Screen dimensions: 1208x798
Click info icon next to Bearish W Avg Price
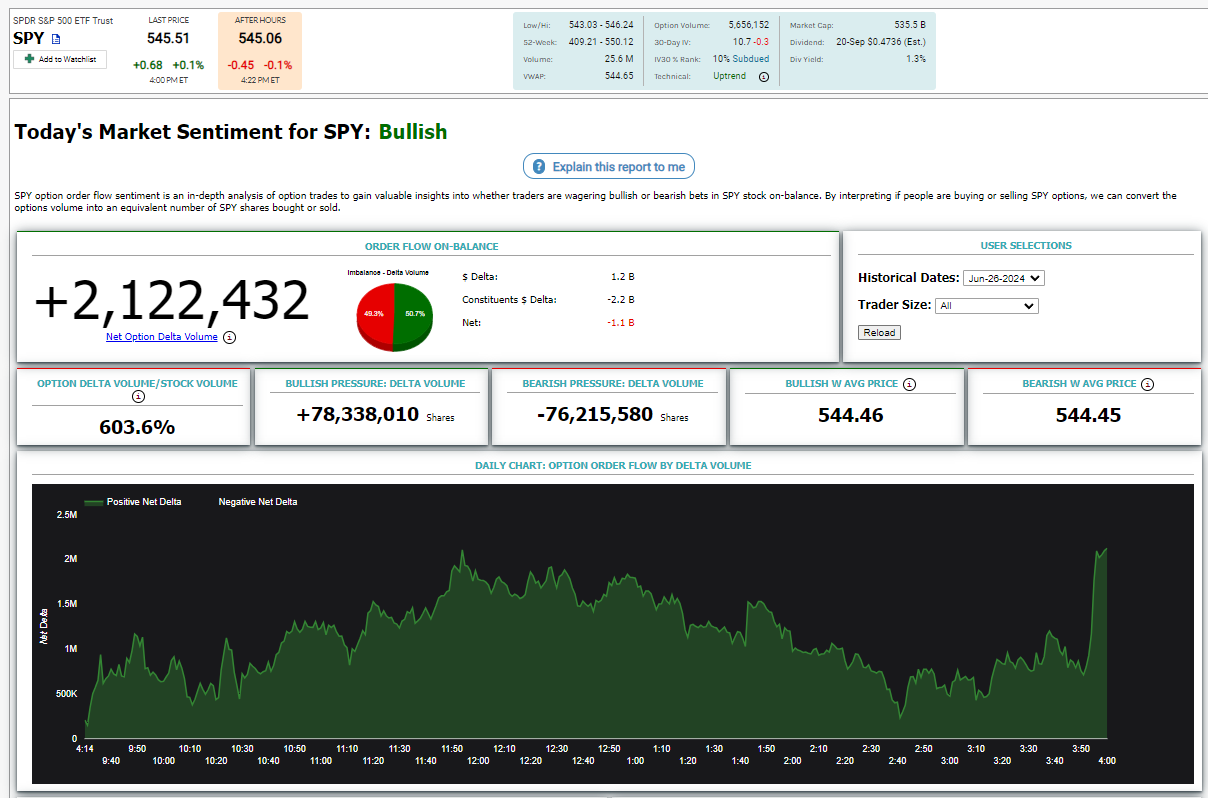(x=1147, y=383)
